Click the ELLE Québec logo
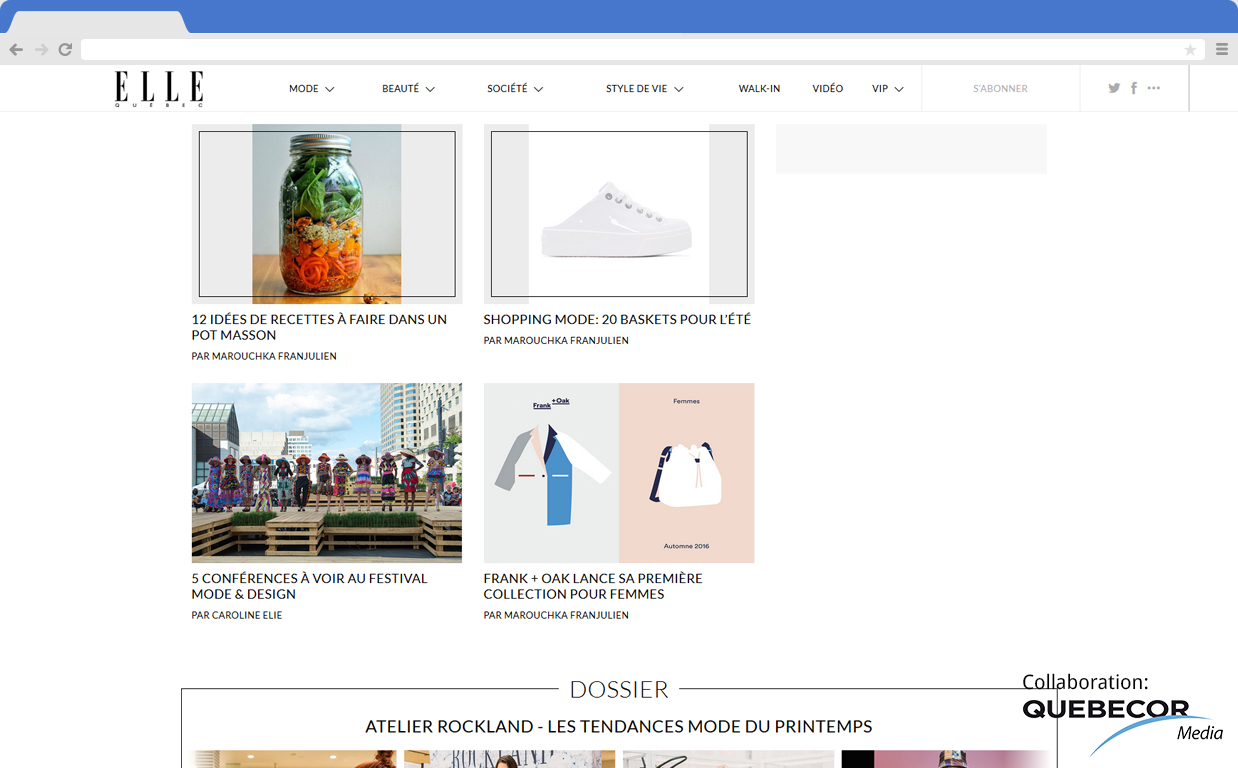Viewport: 1238px width, 768px height. click(x=158, y=88)
